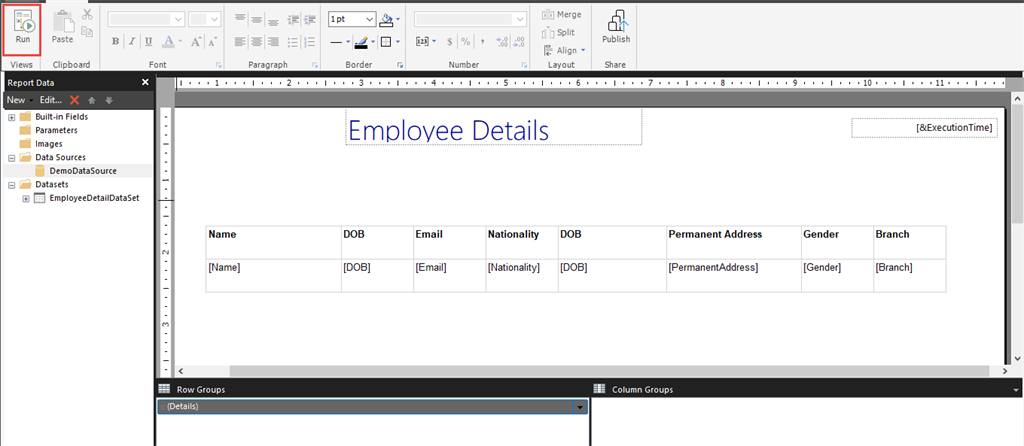Click the red delete X icon
Viewport: 1024px width, 446px height.
74,100
